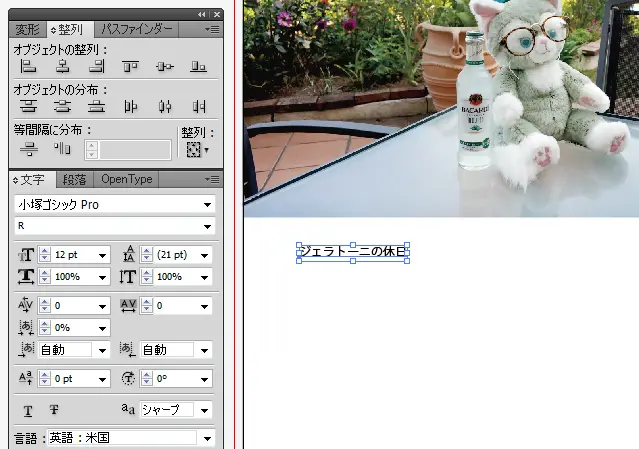Click horizontal align center icon
639x449 pixels.
tap(62, 67)
